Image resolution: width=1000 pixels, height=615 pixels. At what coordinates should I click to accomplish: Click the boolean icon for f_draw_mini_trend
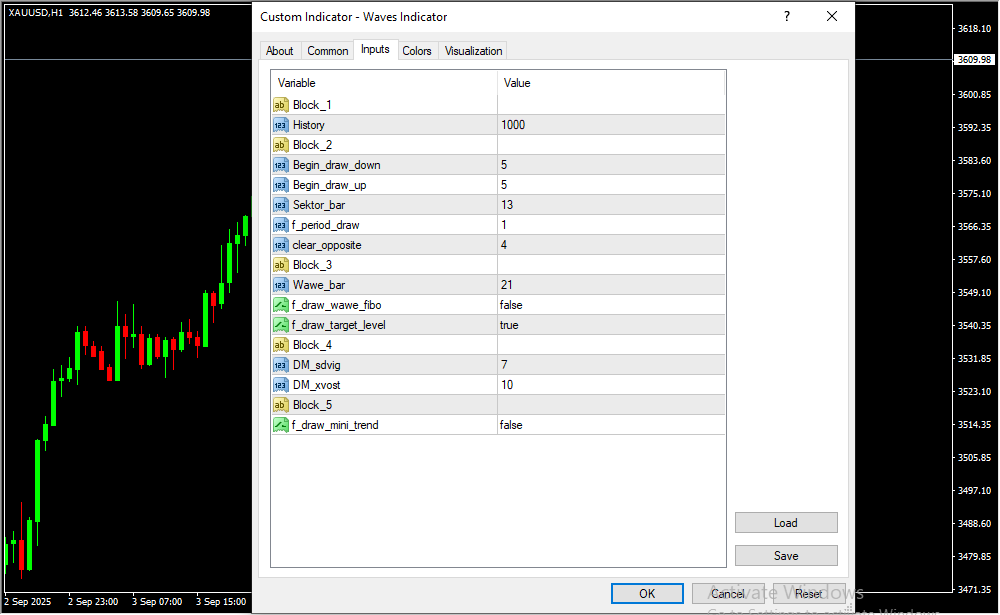pos(280,425)
